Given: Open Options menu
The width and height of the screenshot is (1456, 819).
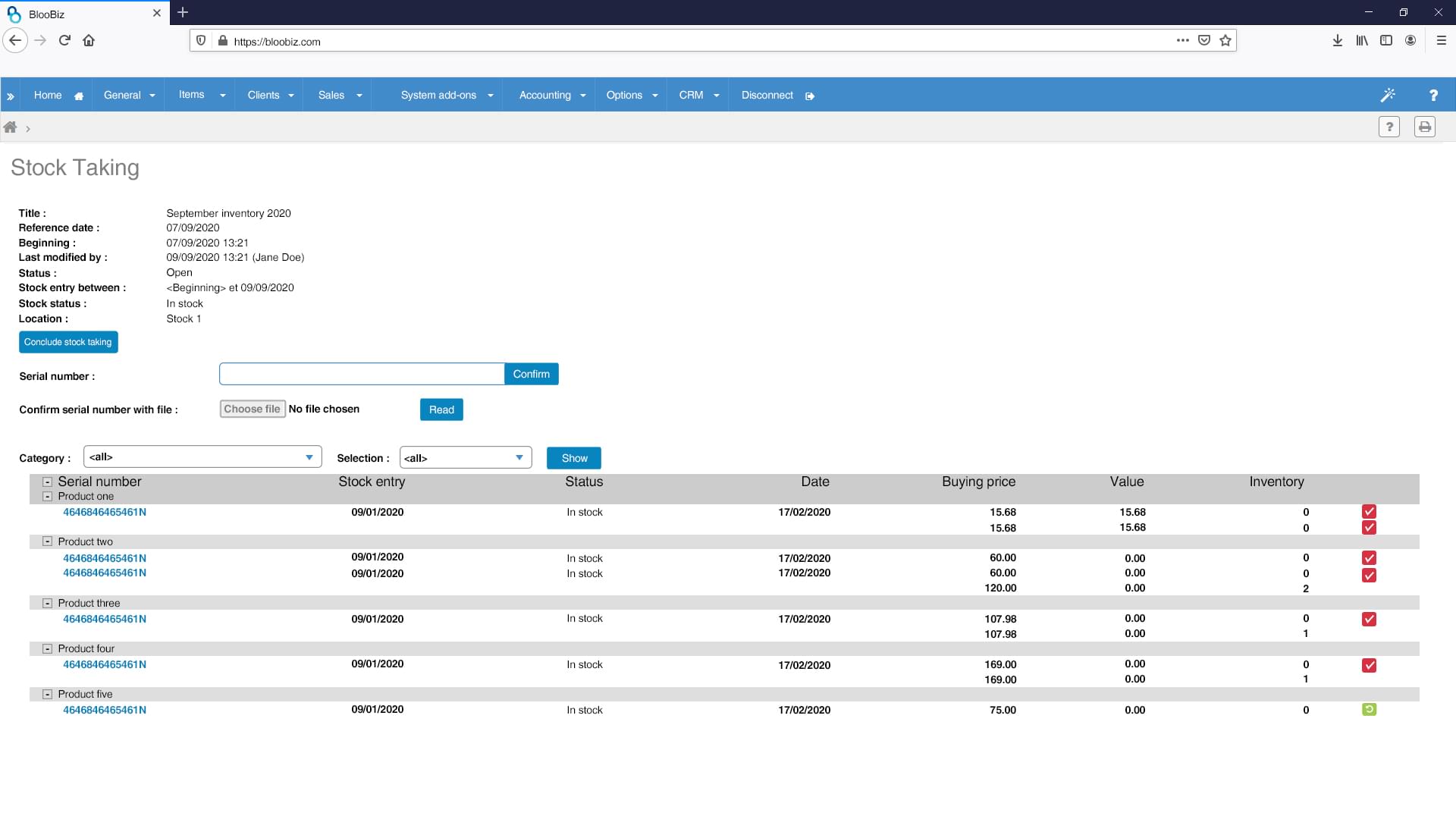Looking at the screenshot, I should [x=632, y=96].
